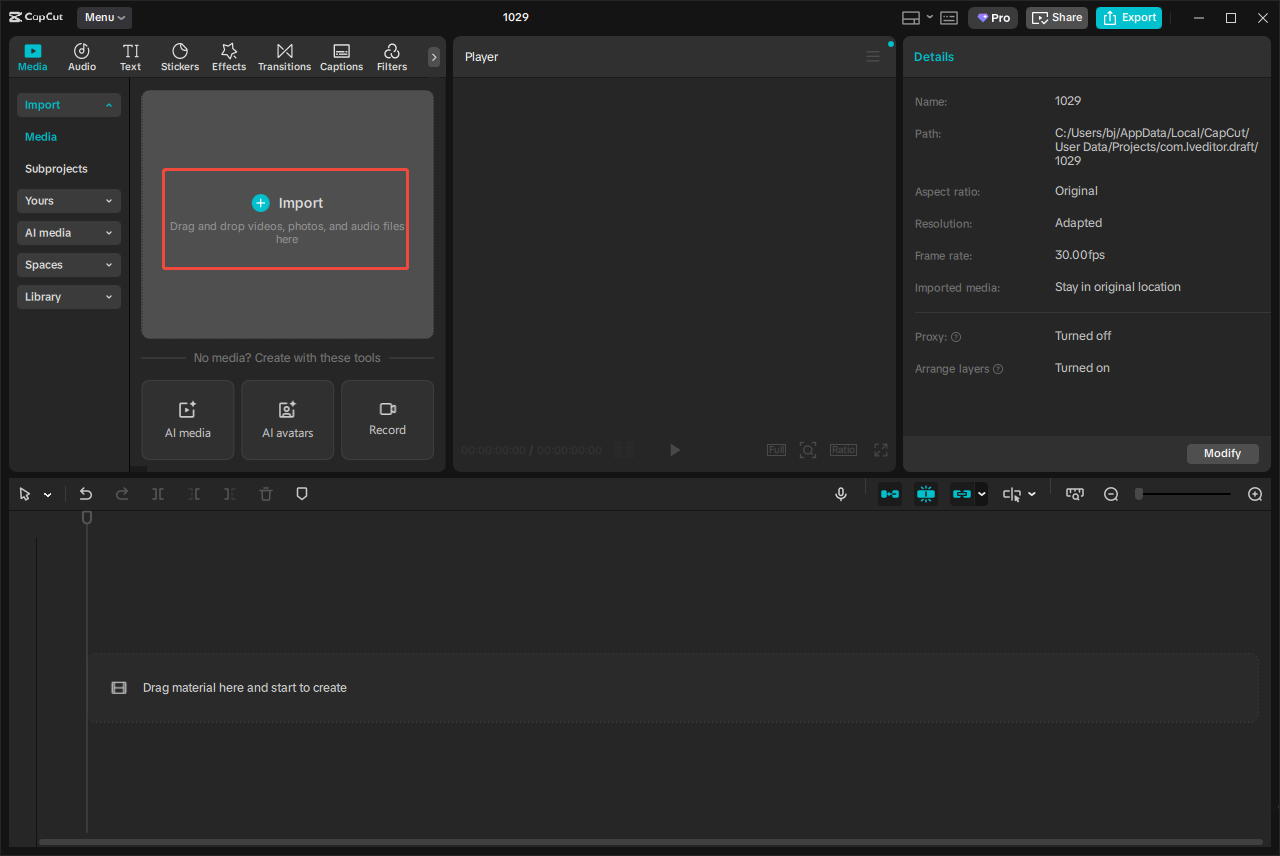The image size is (1280, 856).
Task: Select the Captions panel
Action: (x=341, y=56)
